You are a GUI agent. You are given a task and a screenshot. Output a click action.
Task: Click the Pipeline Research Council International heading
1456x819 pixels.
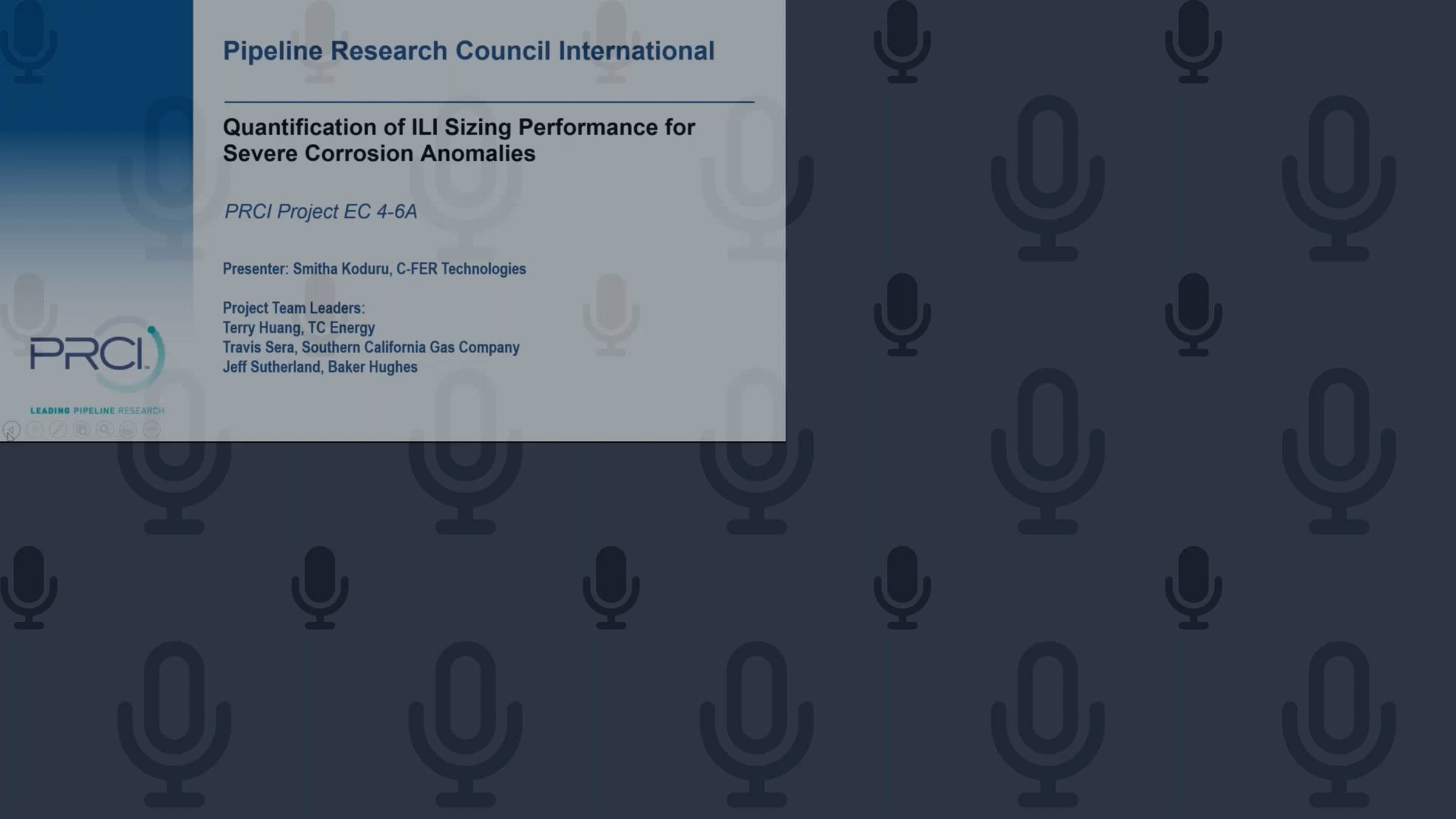pyautogui.click(x=468, y=51)
